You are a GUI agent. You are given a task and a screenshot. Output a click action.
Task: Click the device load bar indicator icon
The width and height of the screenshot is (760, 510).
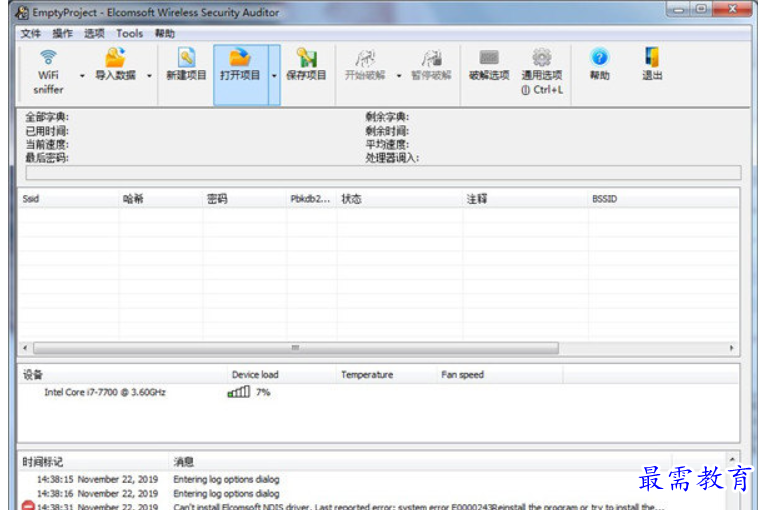pyautogui.click(x=239, y=392)
